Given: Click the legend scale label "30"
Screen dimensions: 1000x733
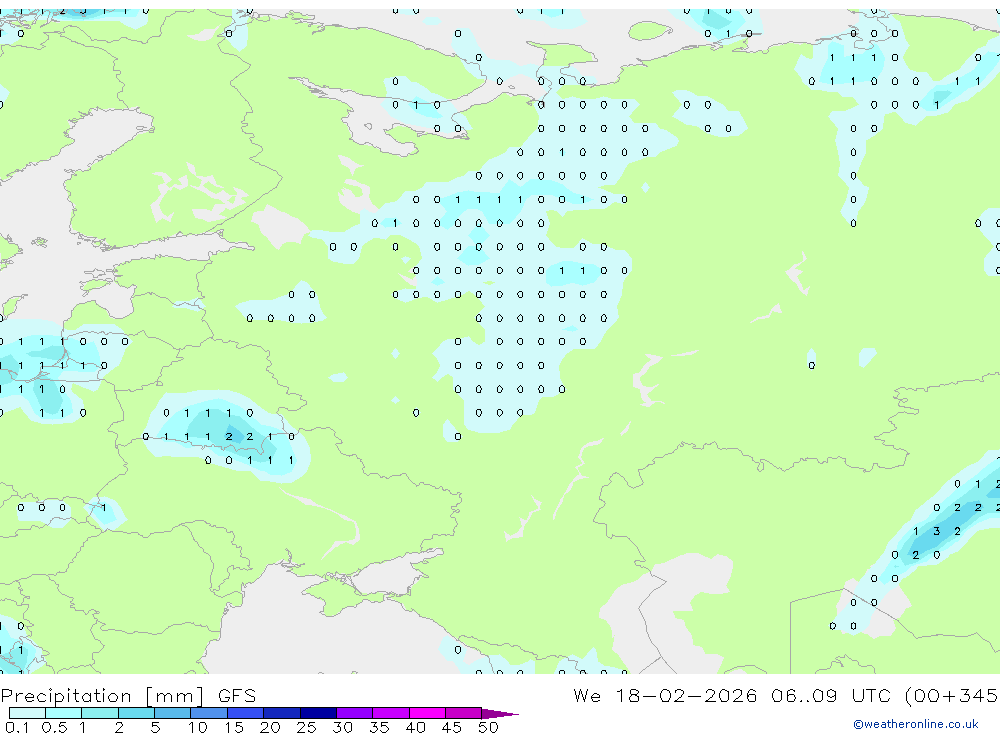Looking at the screenshot, I should [342, 727].
